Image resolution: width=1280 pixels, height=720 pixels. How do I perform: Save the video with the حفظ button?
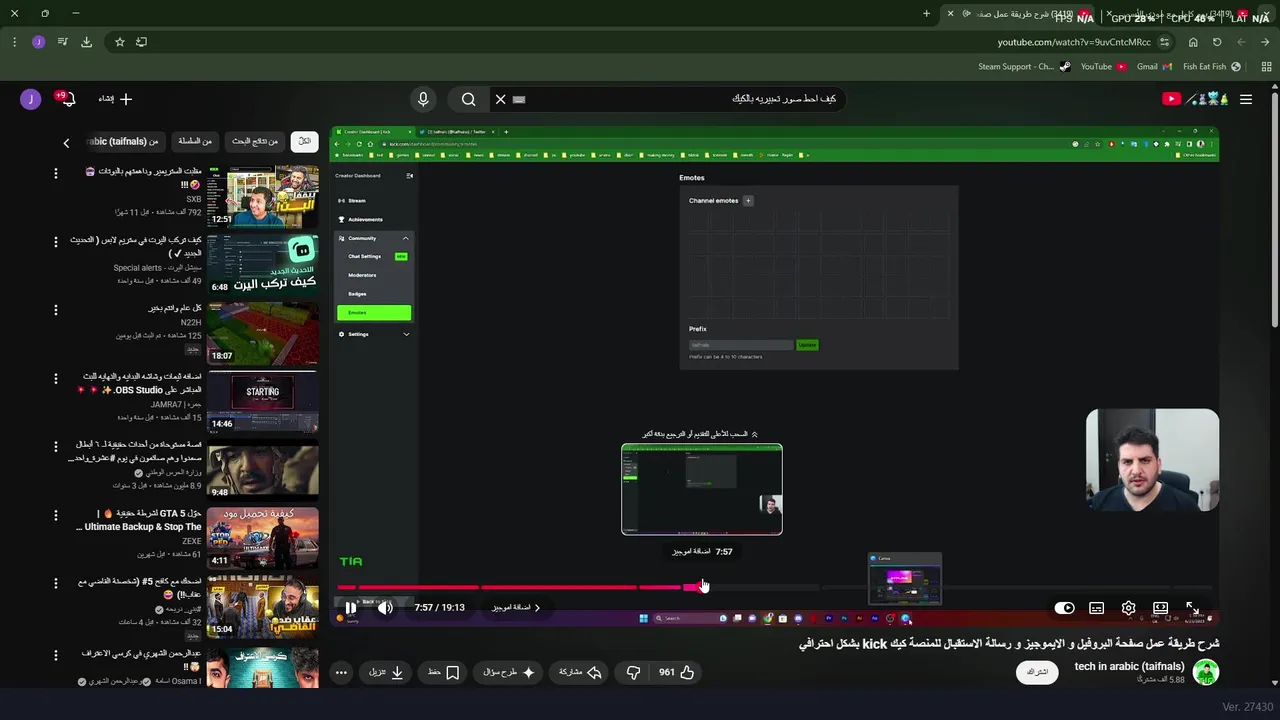pyautogui.click(x=444, y=672)
